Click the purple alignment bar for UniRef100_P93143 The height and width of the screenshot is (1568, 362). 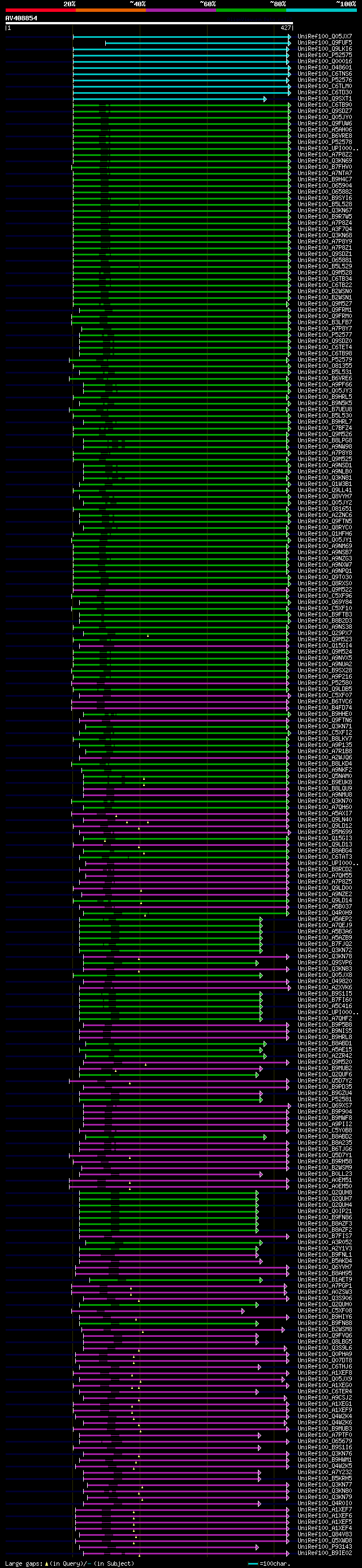[x=169, y=1547]
